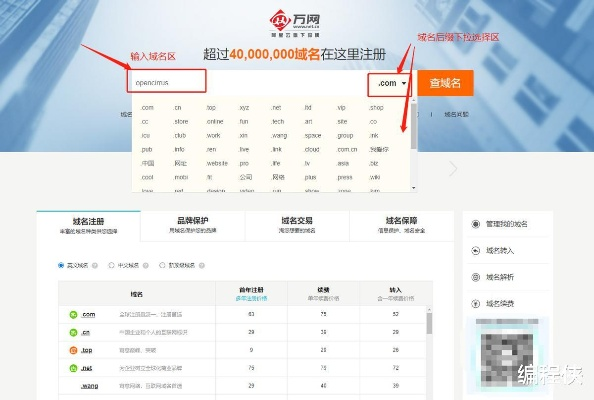Choose .store in the suffix list
This screenshot has width=594, height=400.
pyautogui.click(x=180, y=122)
